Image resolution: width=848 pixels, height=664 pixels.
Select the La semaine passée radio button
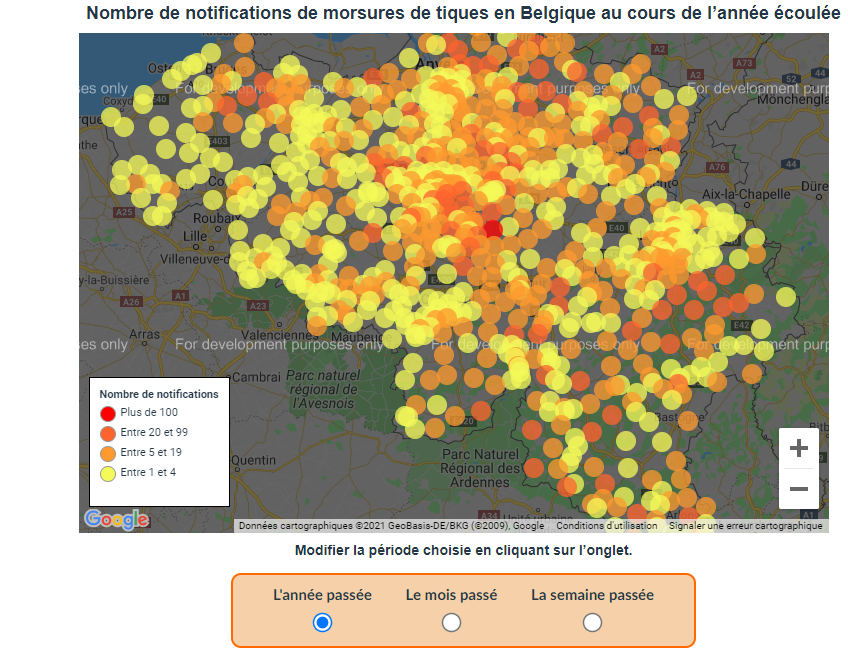592,622
